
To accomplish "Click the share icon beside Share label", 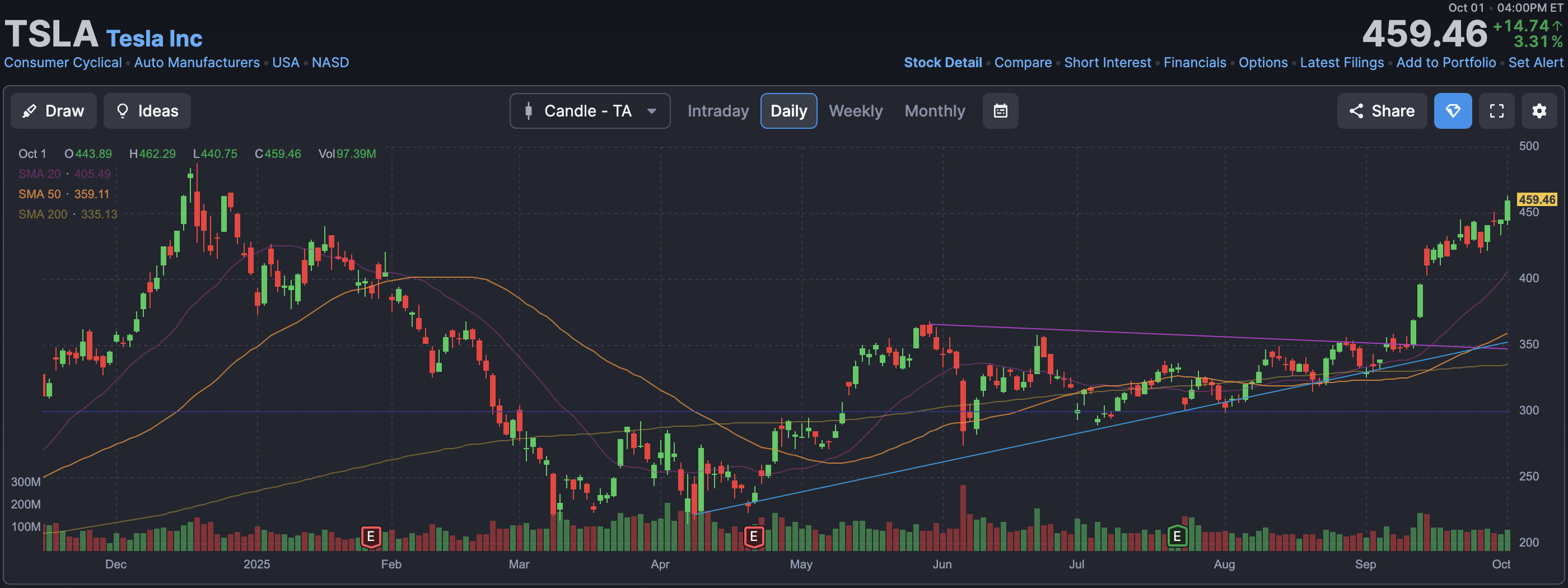I will [1356, 111].
